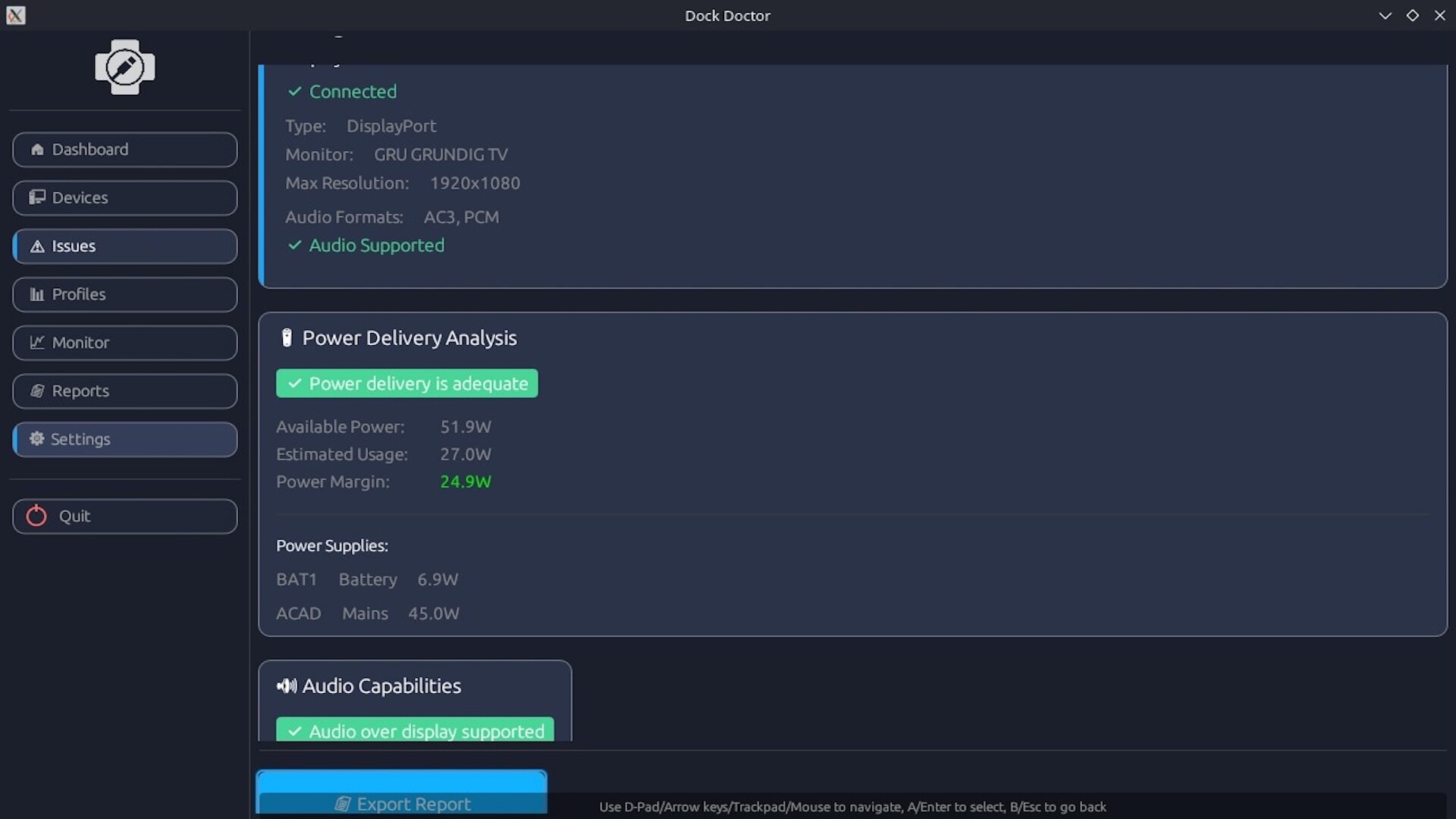Click the Reports document icon
This screenshot has width=1456, height=819.
[36, 391]
